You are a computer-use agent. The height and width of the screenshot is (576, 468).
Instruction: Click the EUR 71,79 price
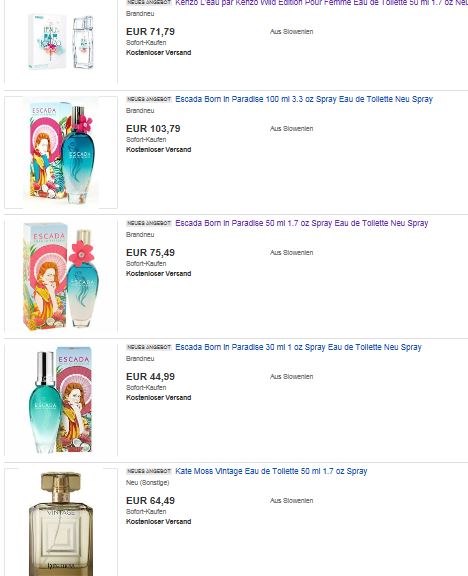[x=150, y=32]
